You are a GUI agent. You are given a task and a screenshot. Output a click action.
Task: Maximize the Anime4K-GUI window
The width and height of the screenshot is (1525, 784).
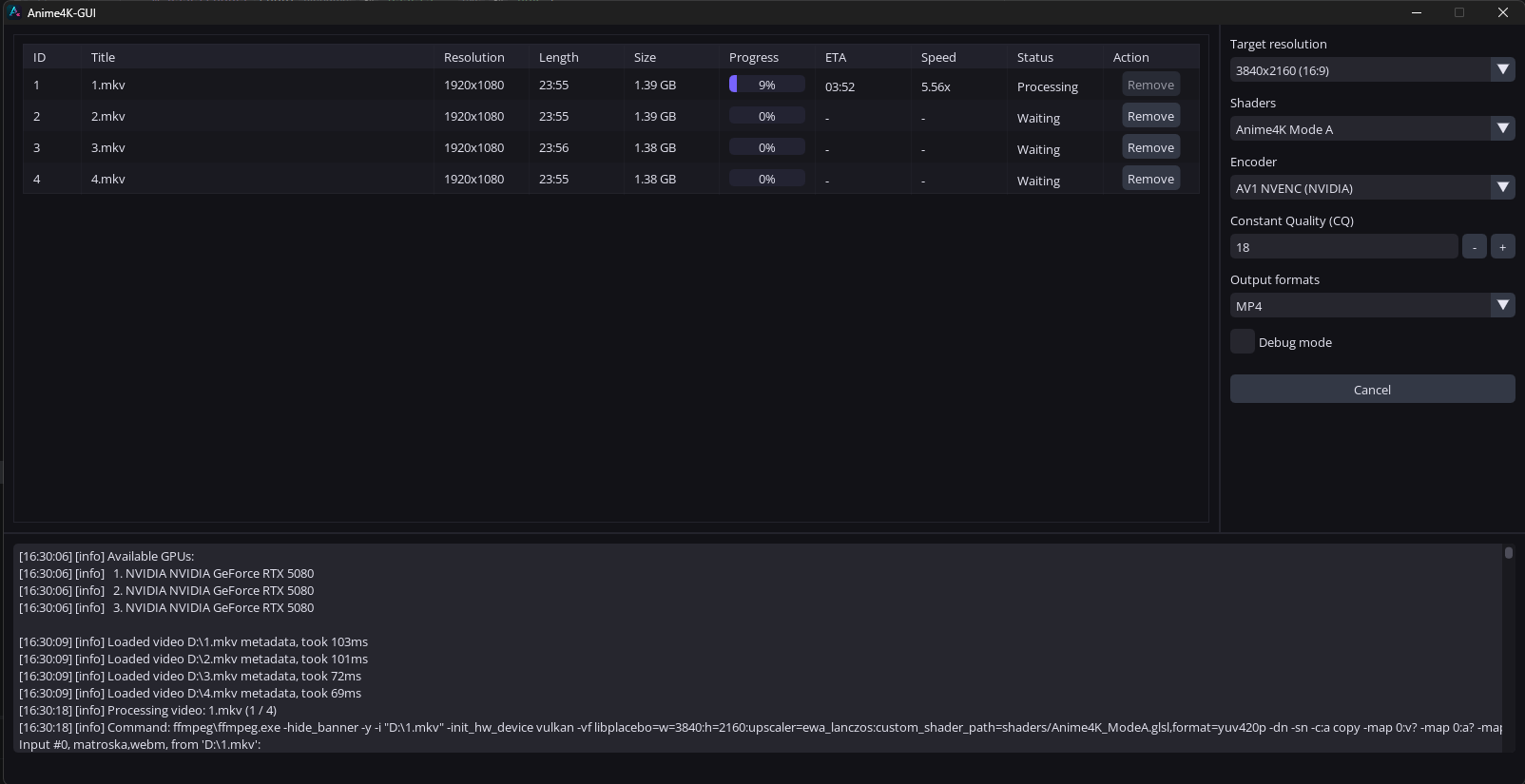[1458, 12]
